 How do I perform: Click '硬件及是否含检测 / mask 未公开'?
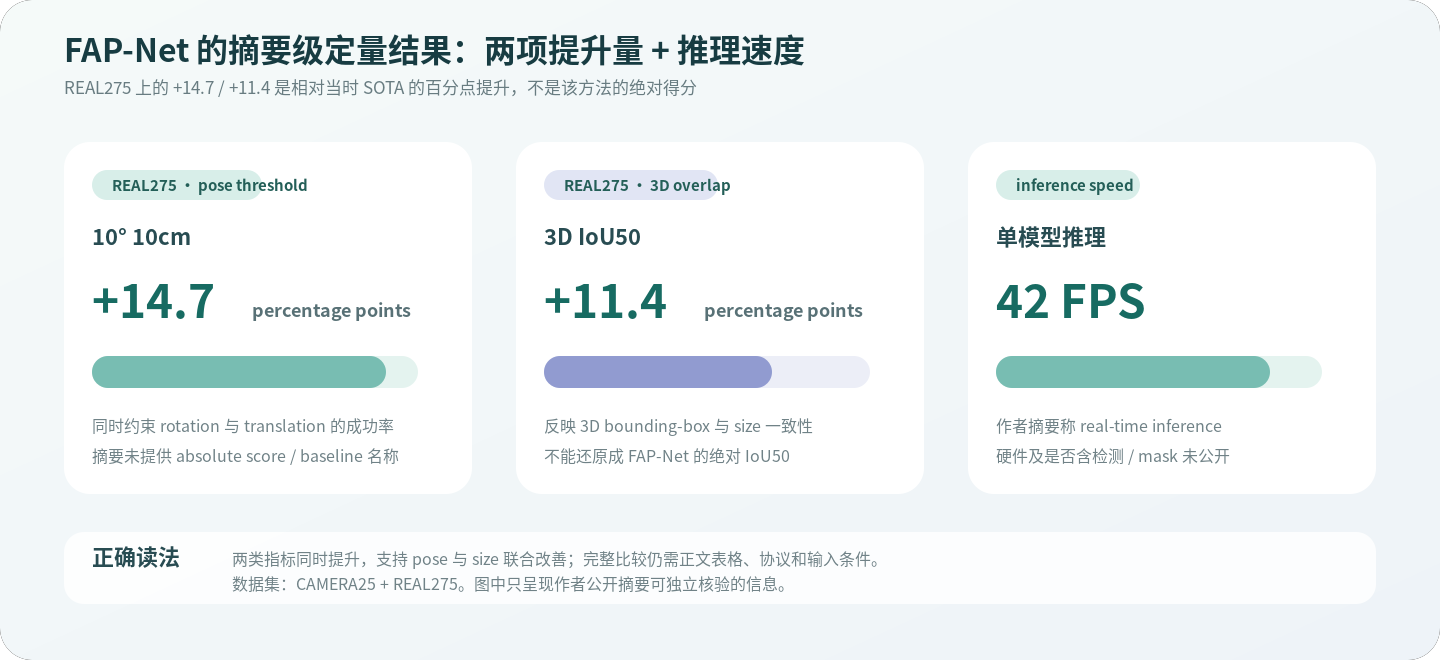coord(1113,456)
